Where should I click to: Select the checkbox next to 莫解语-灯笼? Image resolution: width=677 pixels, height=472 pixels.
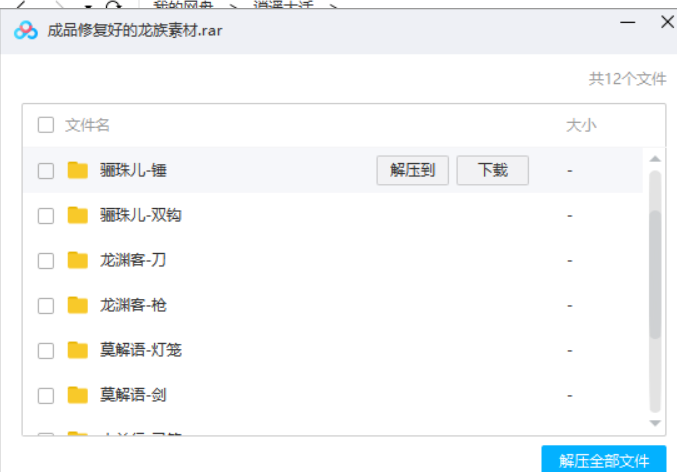[x=46, y=351]
